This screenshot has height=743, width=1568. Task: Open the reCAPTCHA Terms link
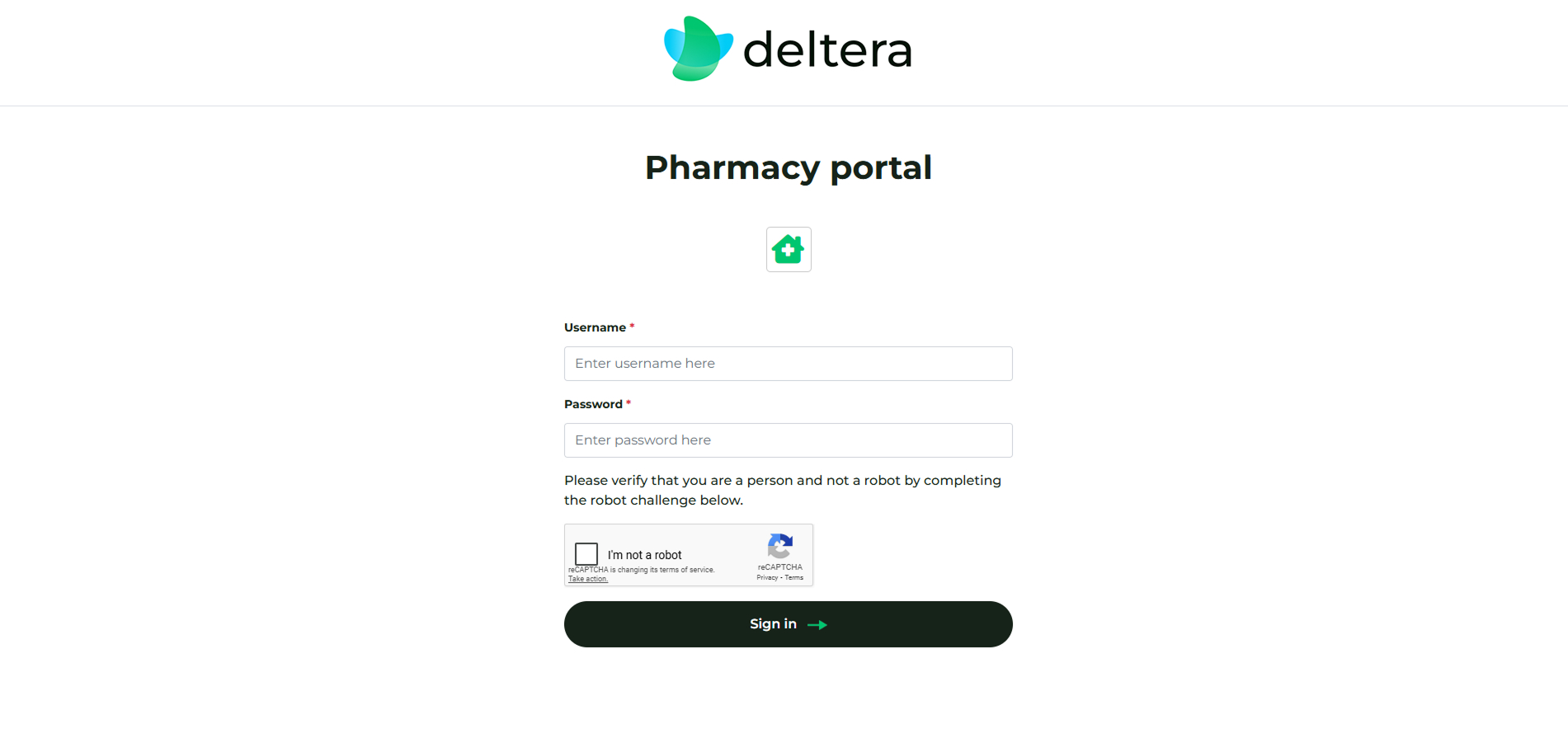click(794, 577)
